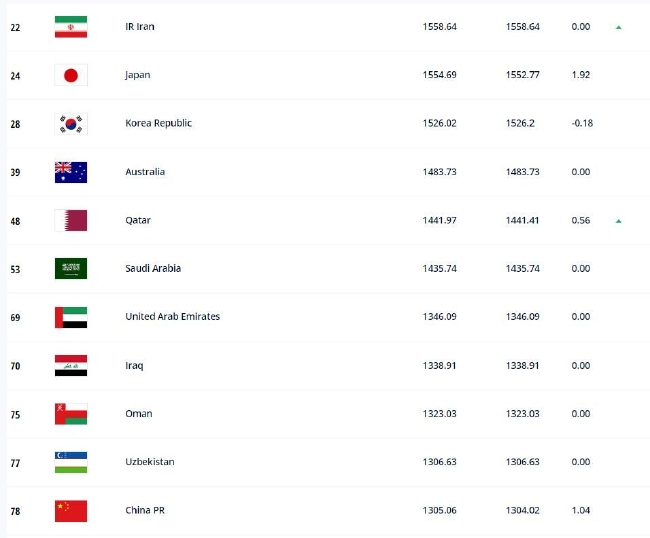This screenshot has width=650, height=538.
Task: Select the Uzbekistan team name
Action: tap(150, 462)
